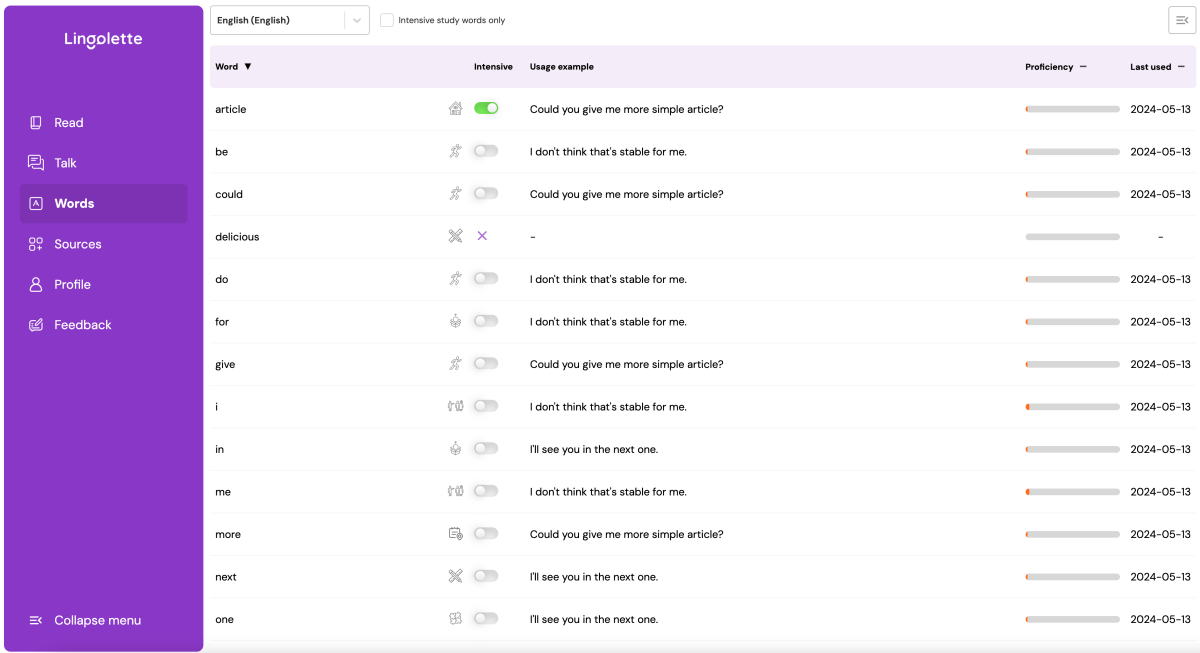
Task: Click the purple X next to 'delicious'
Action: 482,236
